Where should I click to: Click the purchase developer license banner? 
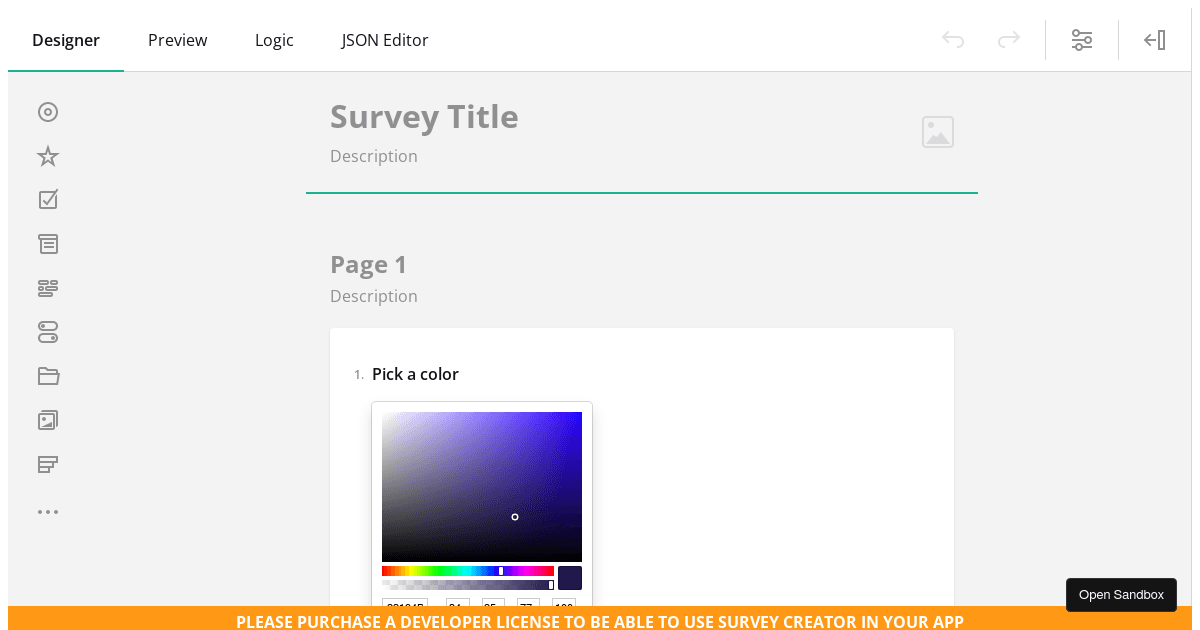click(x=600, y=621)
